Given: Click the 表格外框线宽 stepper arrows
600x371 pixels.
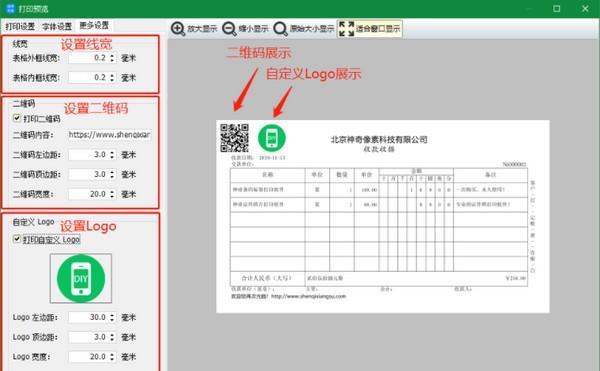Looking at the screenshot, I should pyautogui.click(x=112, y=58).
